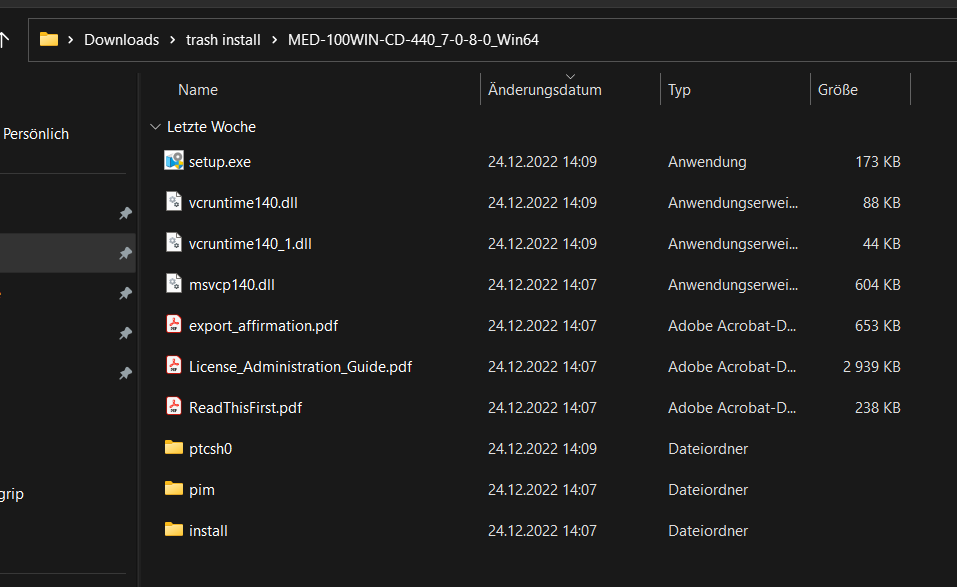Open the install folder icon
This screenshot has width=957, height=587.
pos(172,530)
